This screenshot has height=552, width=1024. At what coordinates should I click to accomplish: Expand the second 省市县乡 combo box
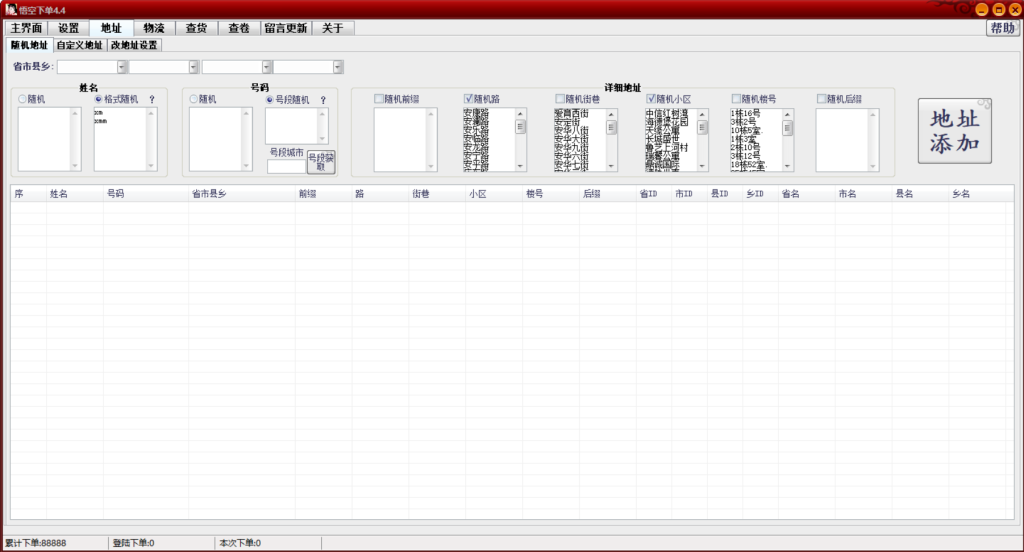click(195, 67)
